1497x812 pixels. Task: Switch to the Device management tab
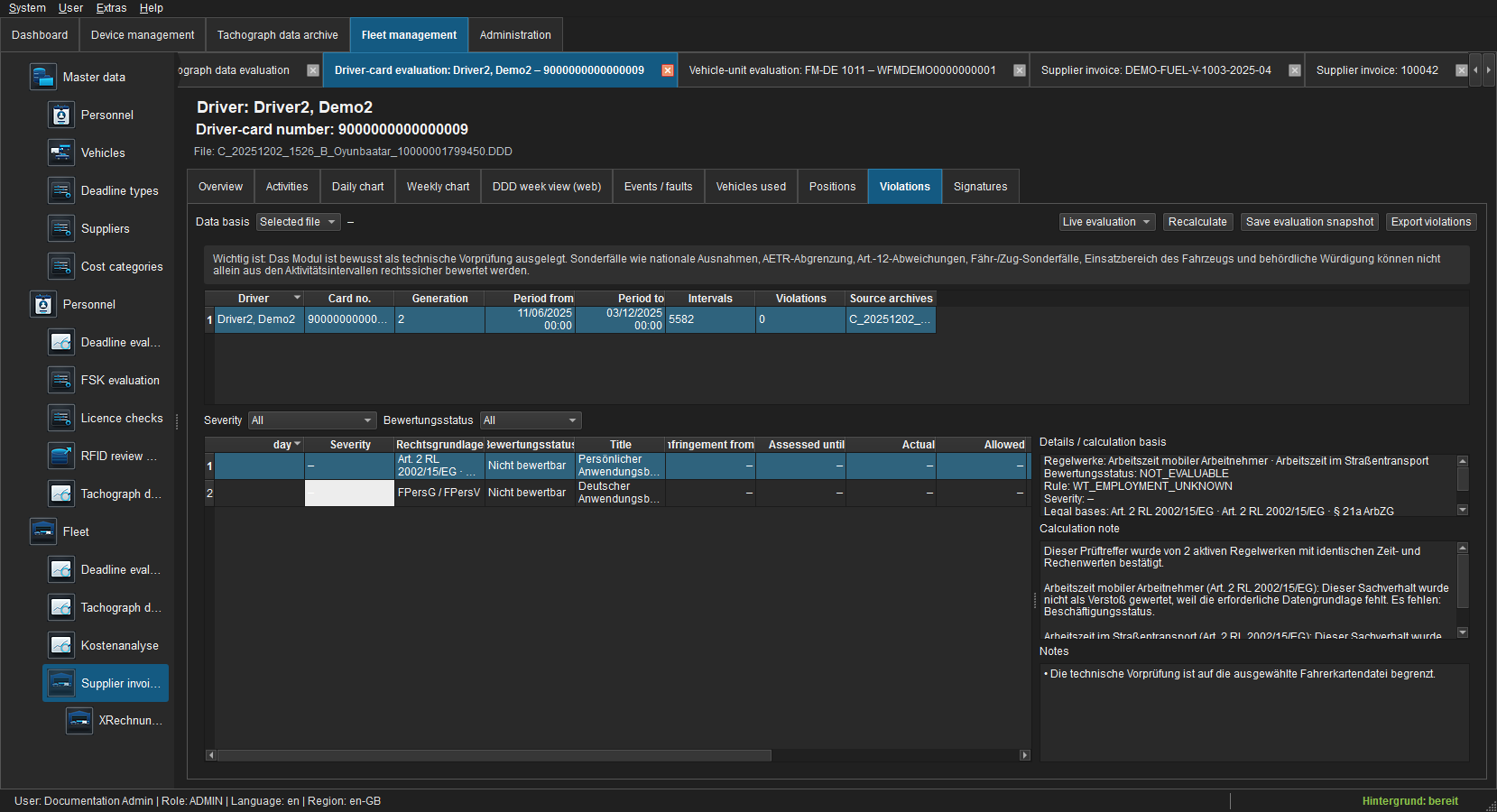coord(143,35)
